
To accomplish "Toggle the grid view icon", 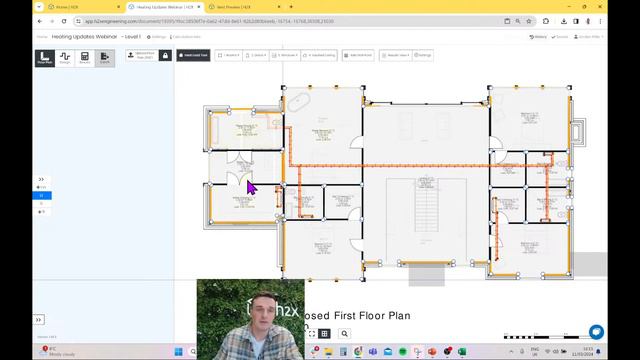I will tap(324, 334).
